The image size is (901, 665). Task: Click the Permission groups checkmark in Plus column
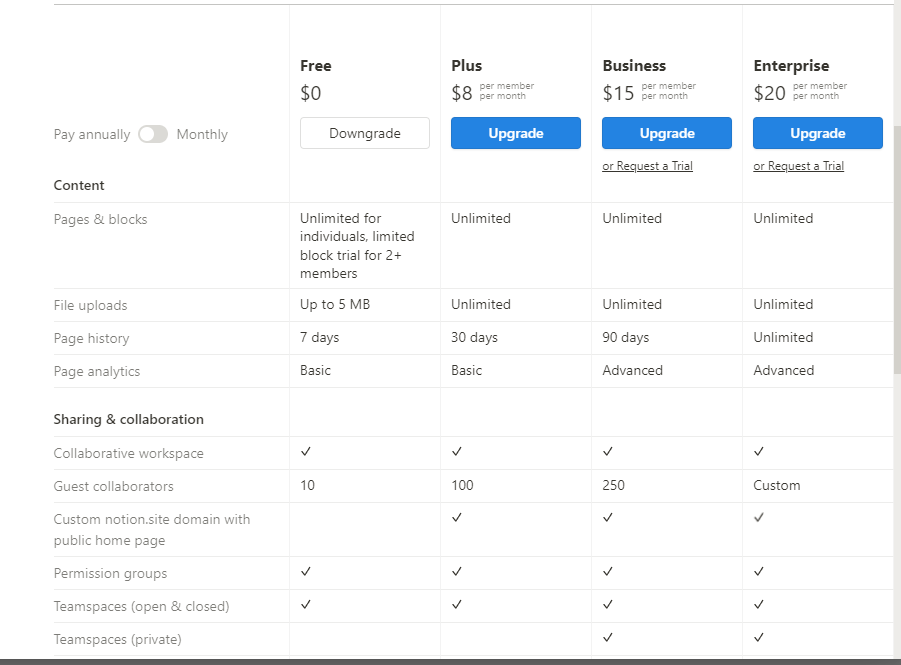[457, 572]
